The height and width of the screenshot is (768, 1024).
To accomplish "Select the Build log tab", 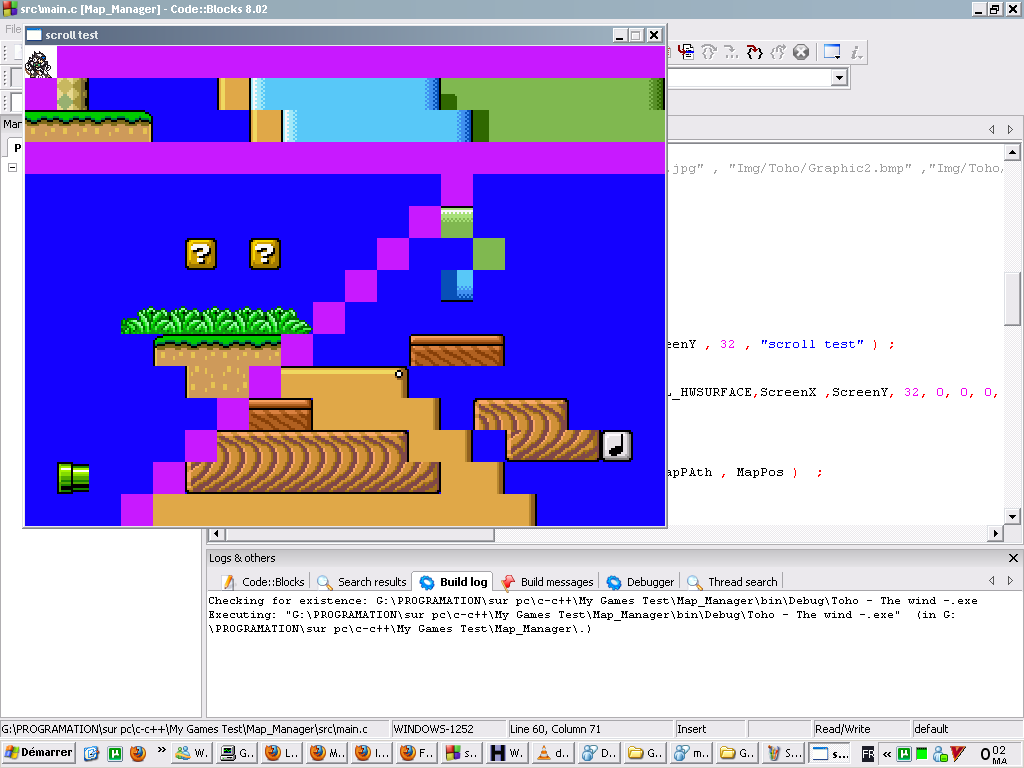I will pos(454,582).
